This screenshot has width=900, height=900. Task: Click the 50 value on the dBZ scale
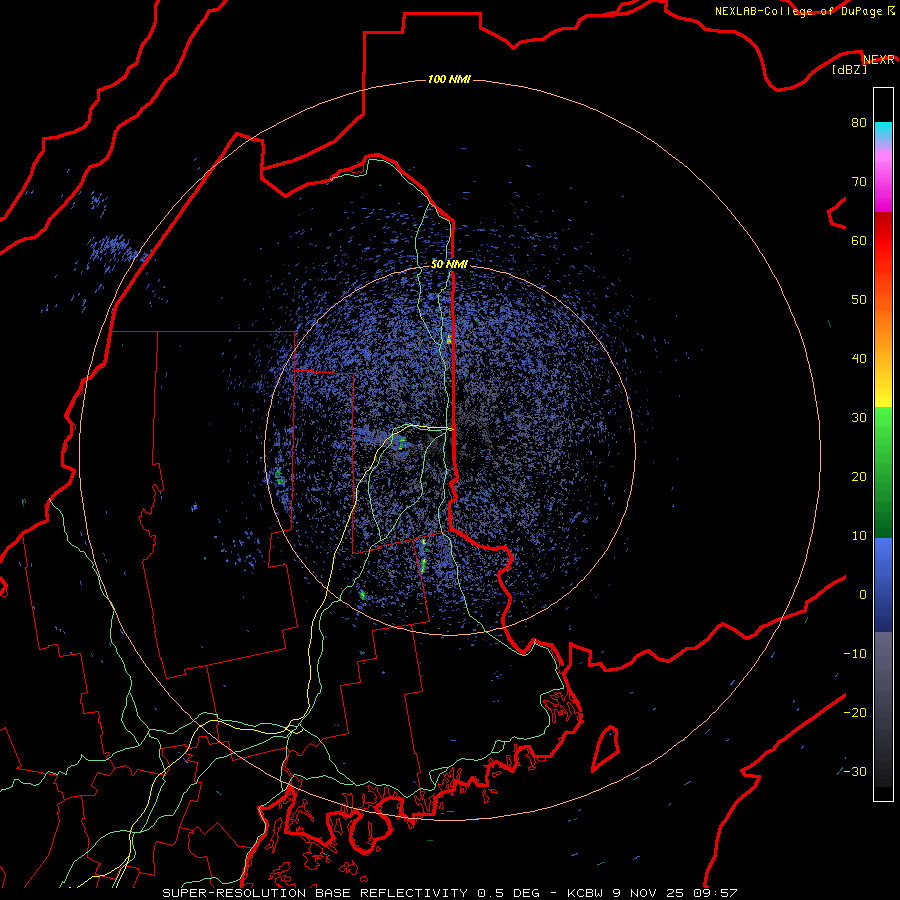click(859, 300)
